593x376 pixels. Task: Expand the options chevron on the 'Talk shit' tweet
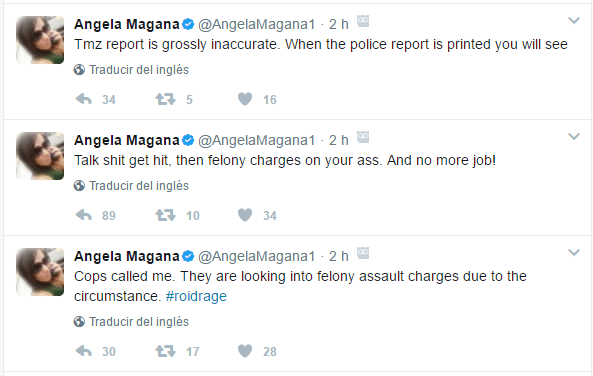point(574,137)
